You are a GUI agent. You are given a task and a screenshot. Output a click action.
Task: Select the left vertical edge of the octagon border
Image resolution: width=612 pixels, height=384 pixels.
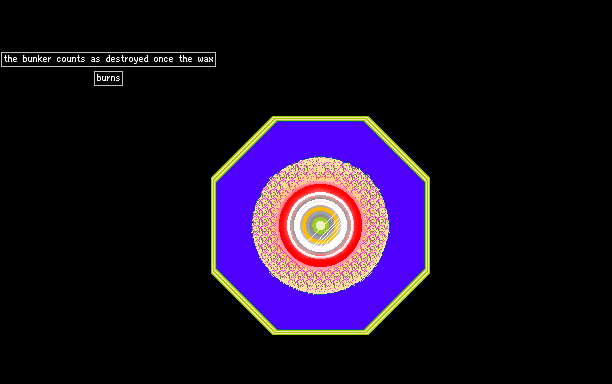(x=213, y=226)
